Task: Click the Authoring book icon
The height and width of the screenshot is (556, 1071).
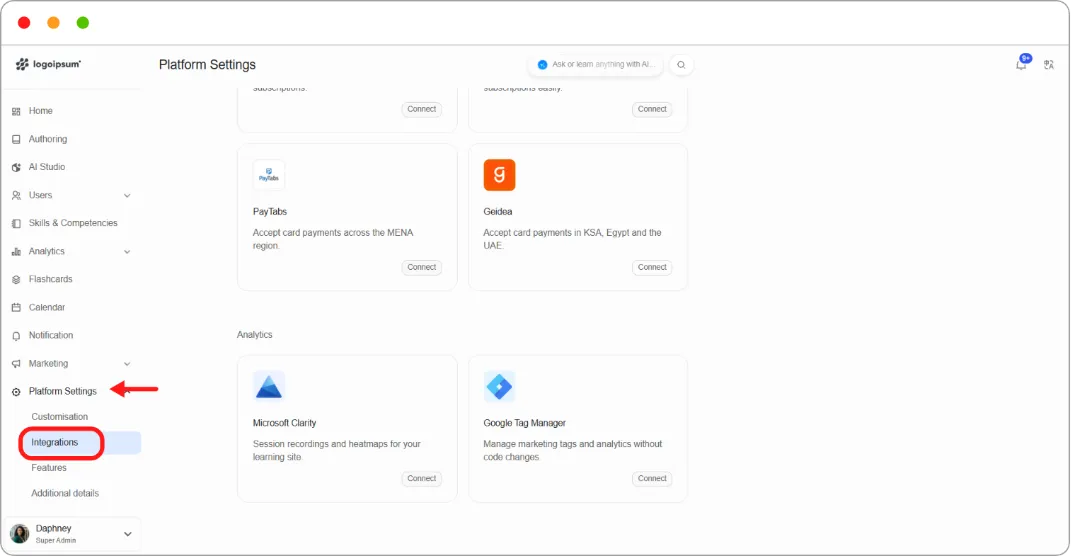Action: coord(16,139)
